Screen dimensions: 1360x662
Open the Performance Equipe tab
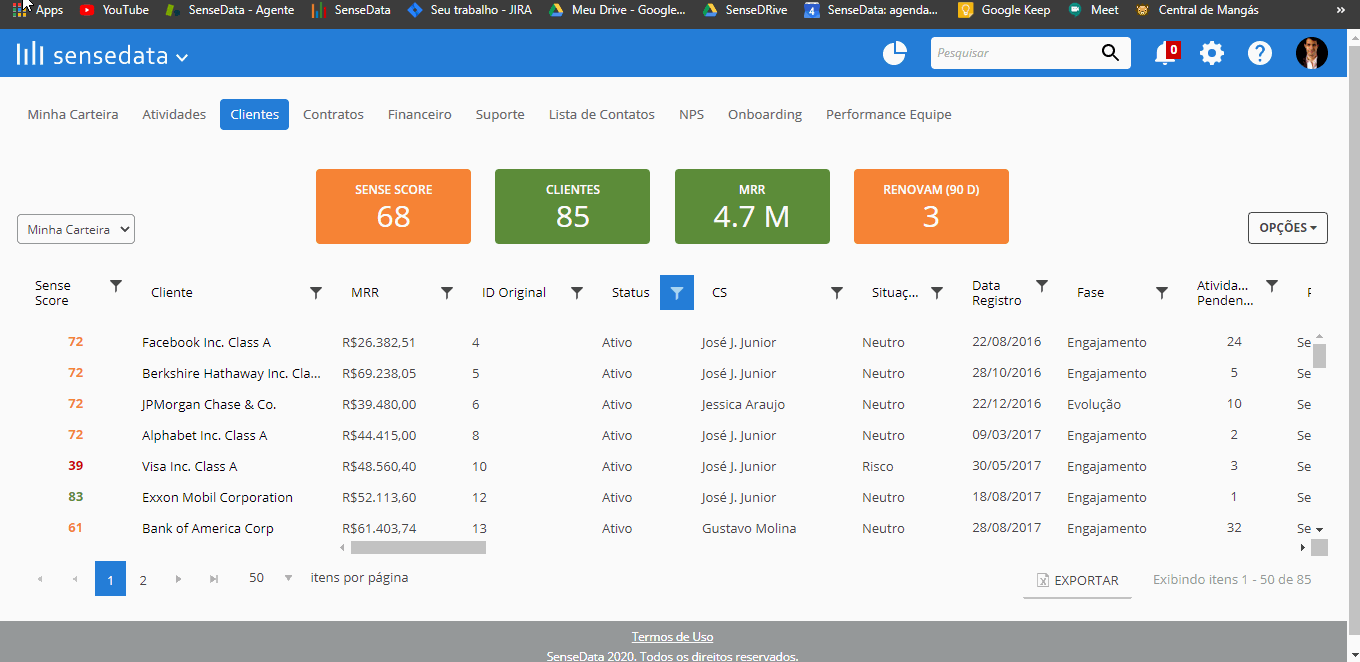[x=889, y=115]
